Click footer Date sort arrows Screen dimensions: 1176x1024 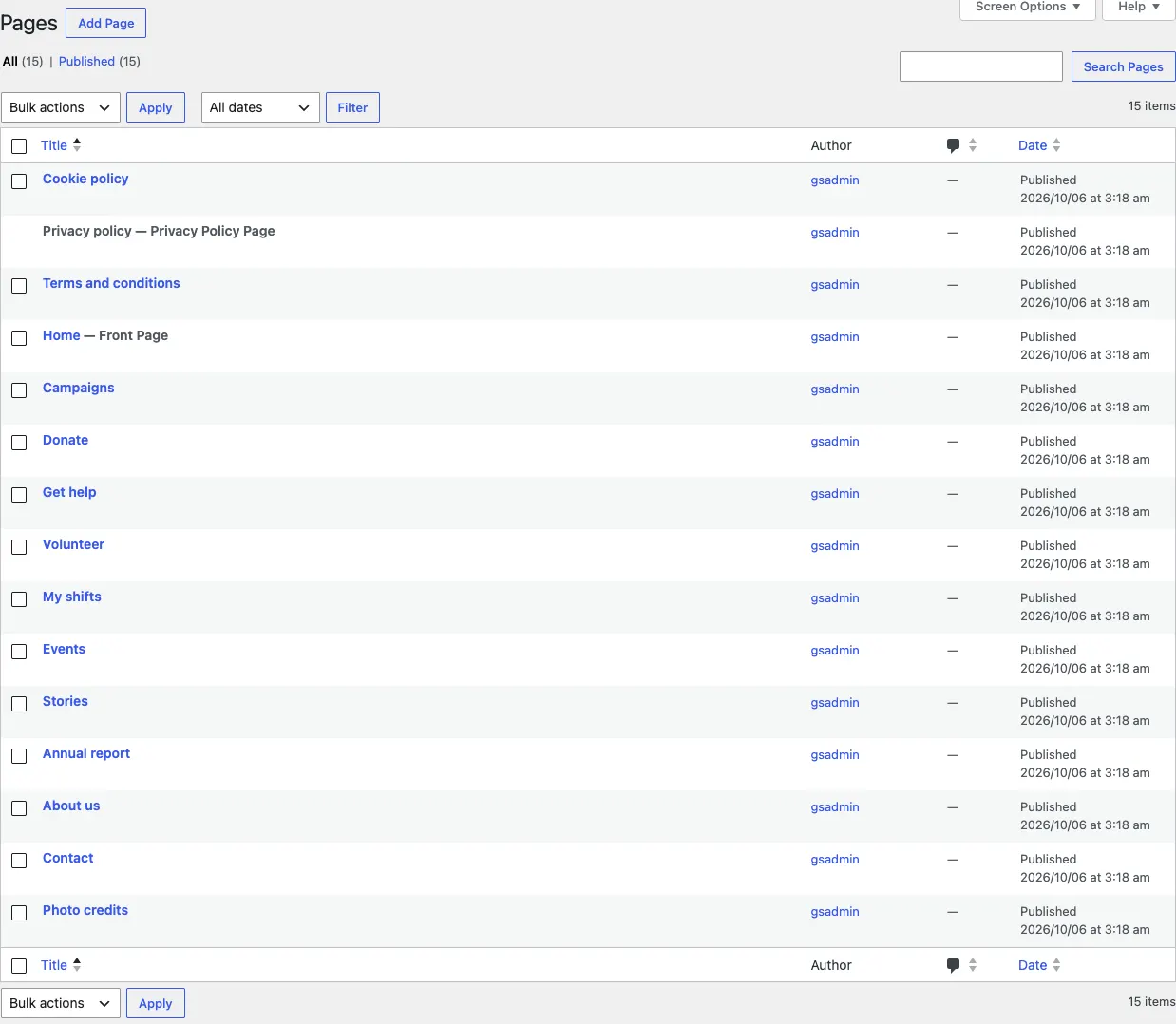pyautogui.click(x=1056, y=965)
